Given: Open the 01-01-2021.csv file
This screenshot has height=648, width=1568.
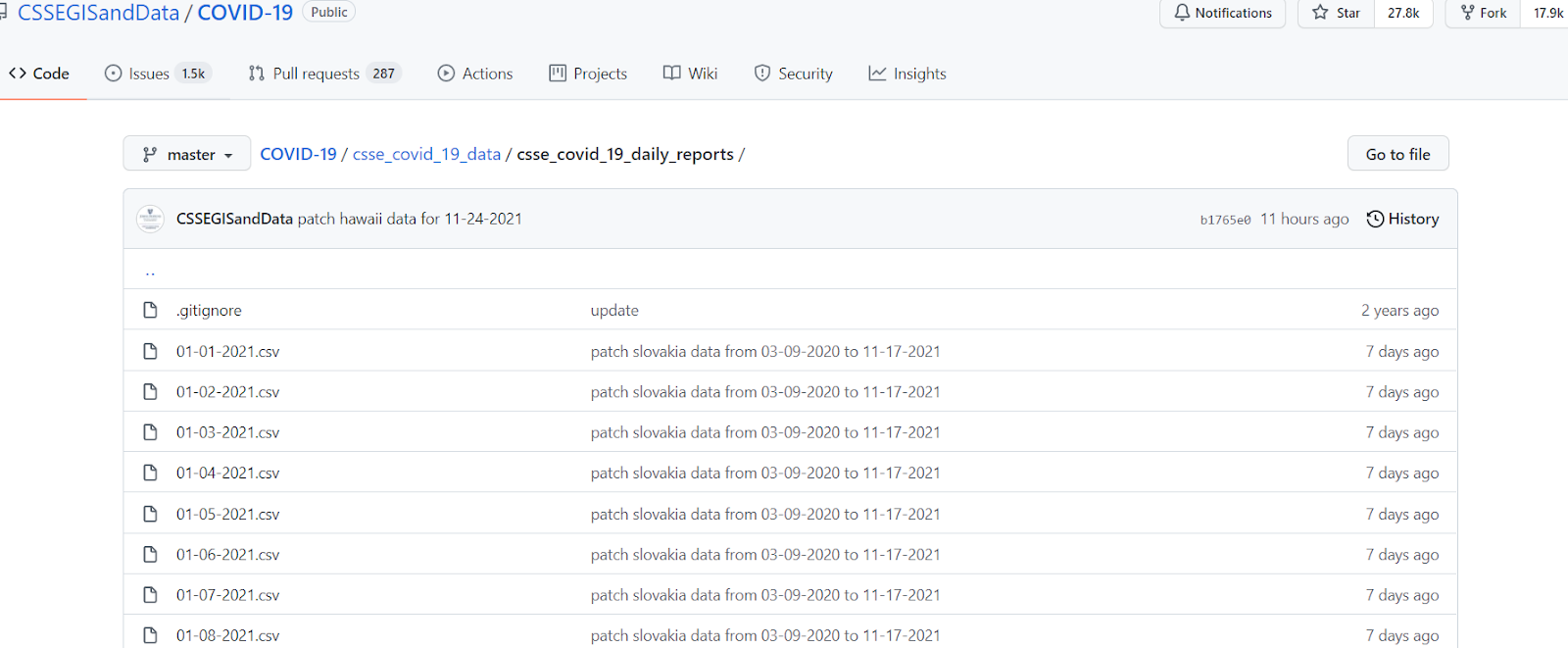Looking at the screenshot, I should tap(227, 352).
